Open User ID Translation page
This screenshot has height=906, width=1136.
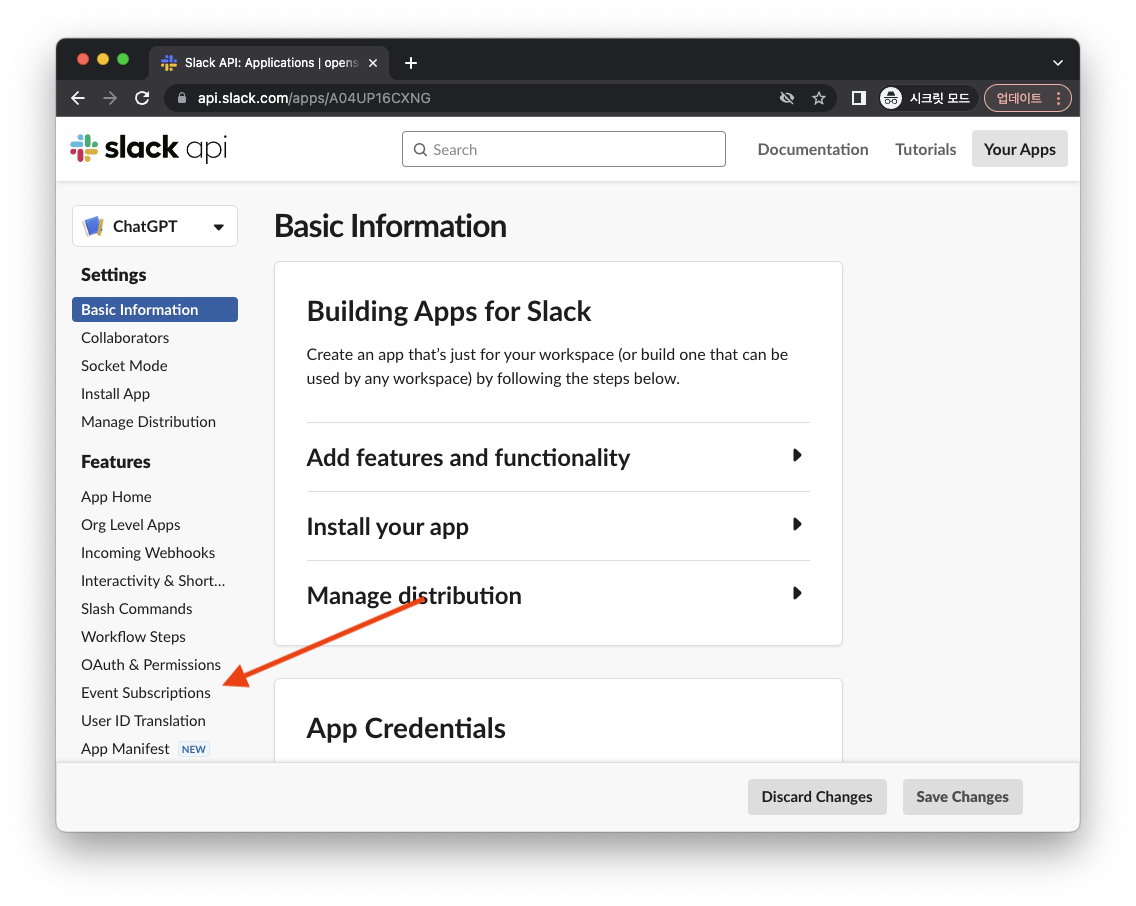[x=143, y=721]
